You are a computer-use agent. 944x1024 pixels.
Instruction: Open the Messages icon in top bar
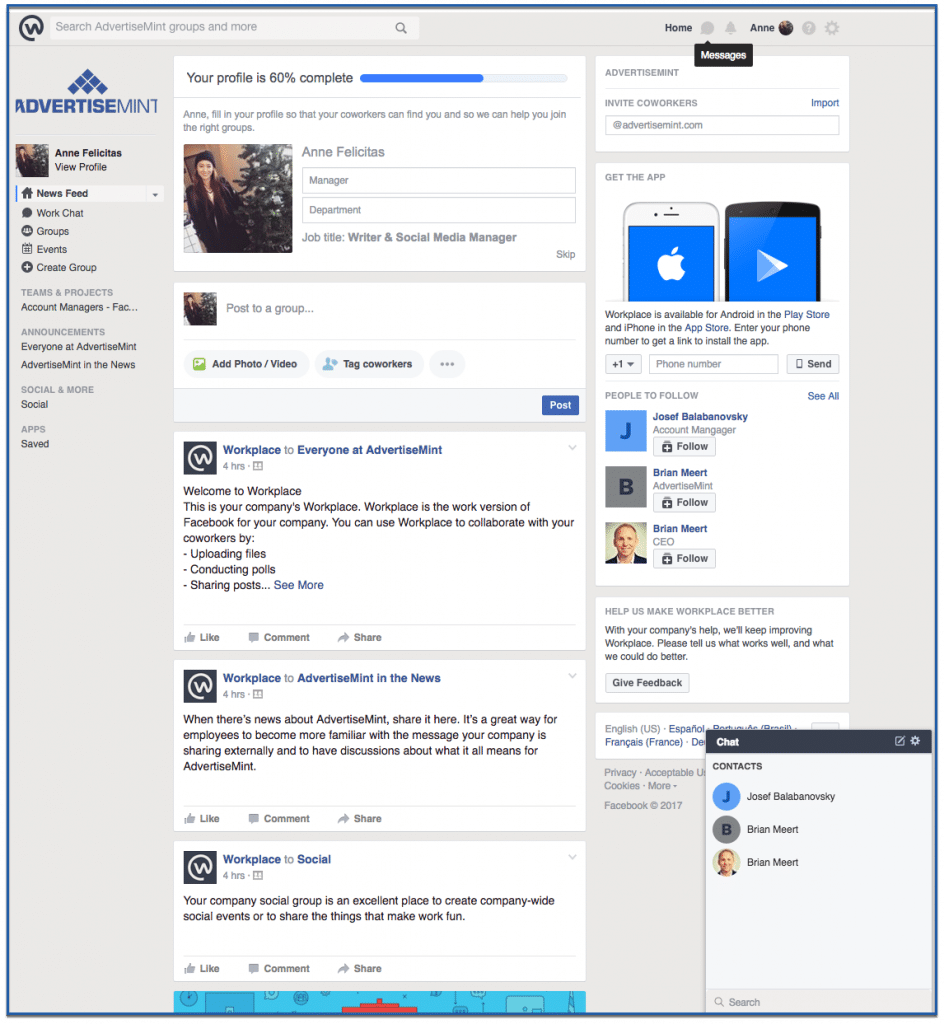click(x=707, y=28)
